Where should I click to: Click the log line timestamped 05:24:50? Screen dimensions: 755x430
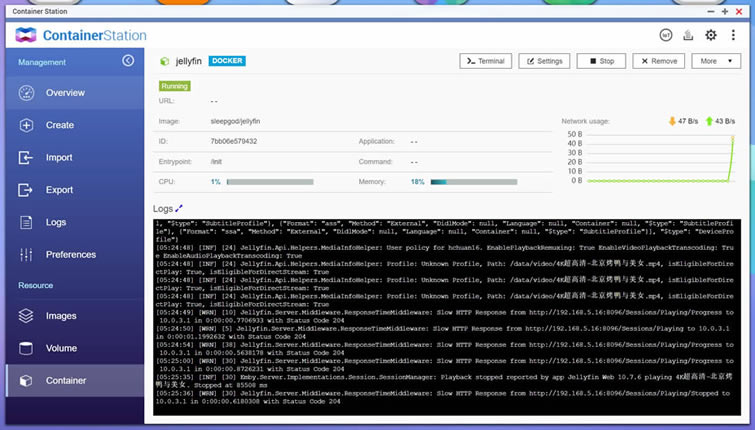(x=443, y=332)
